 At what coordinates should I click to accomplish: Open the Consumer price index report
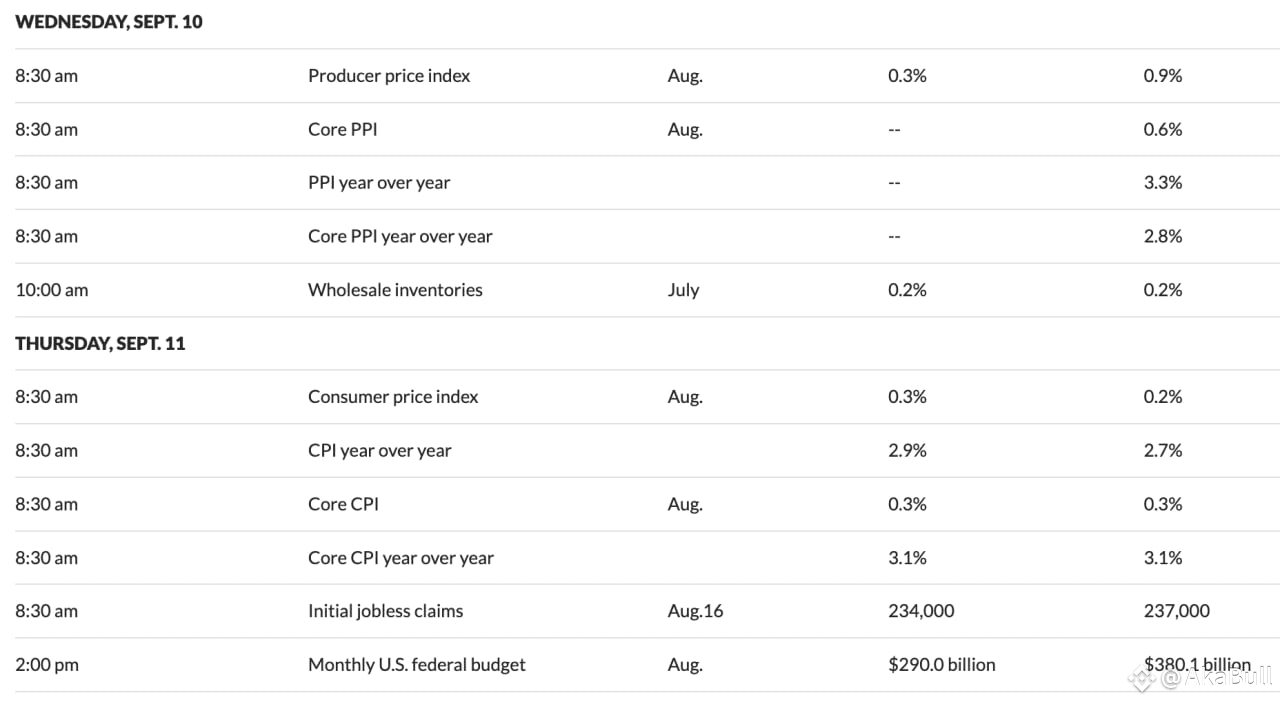(393, 397)
